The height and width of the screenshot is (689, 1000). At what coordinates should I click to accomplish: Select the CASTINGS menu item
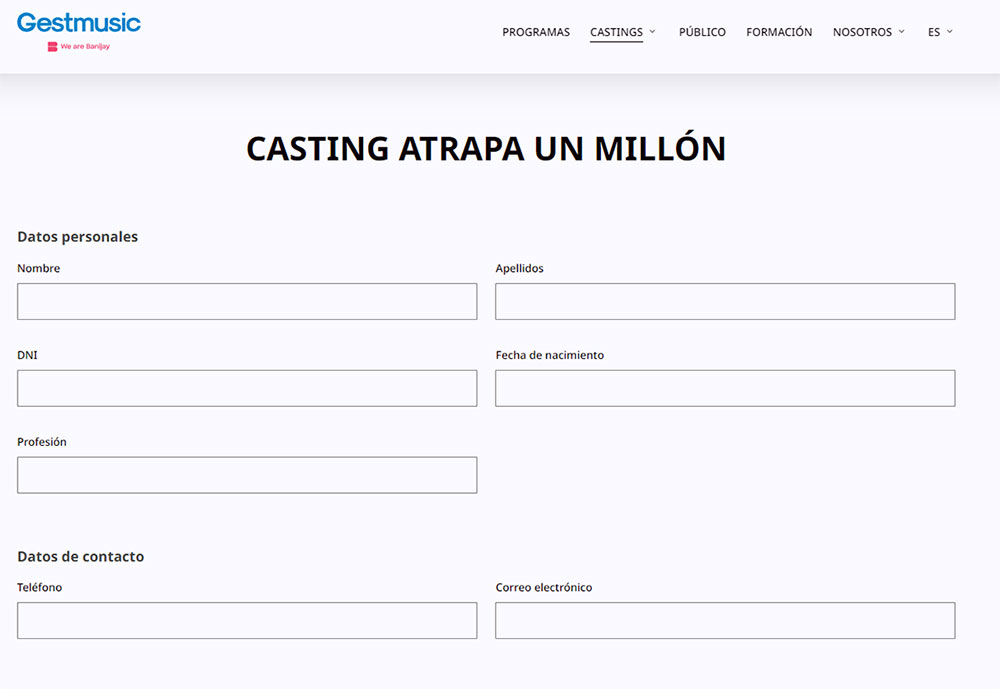(616, 32)
